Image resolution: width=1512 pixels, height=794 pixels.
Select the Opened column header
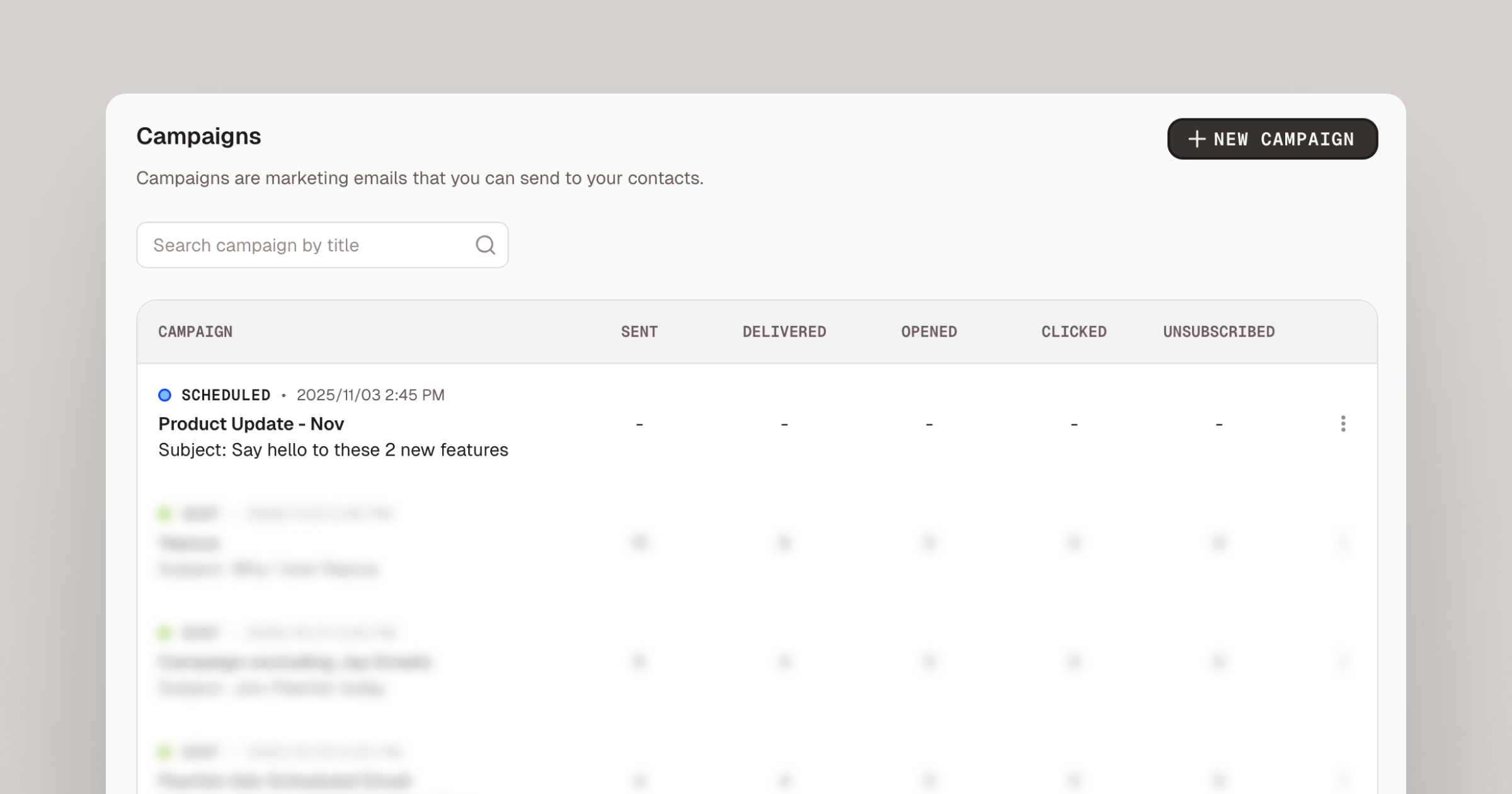(929, 331)
